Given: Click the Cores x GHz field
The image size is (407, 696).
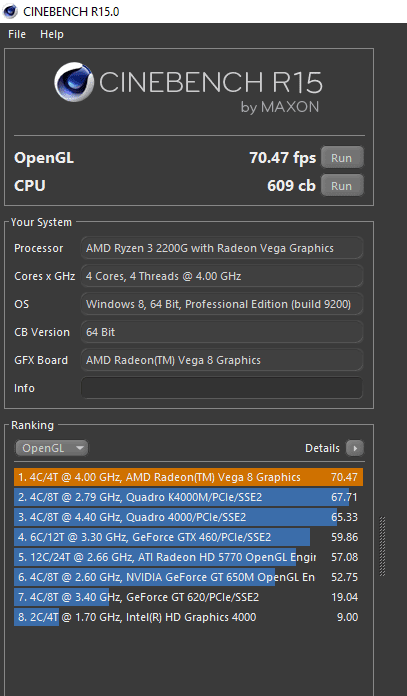Looking at the screenshot, I should (221, 276).
